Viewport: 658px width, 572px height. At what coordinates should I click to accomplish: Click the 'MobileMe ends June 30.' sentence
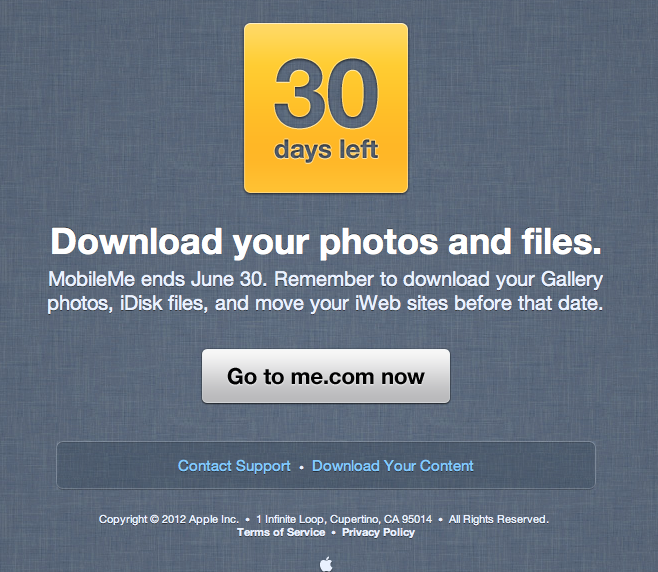[158, 279]
